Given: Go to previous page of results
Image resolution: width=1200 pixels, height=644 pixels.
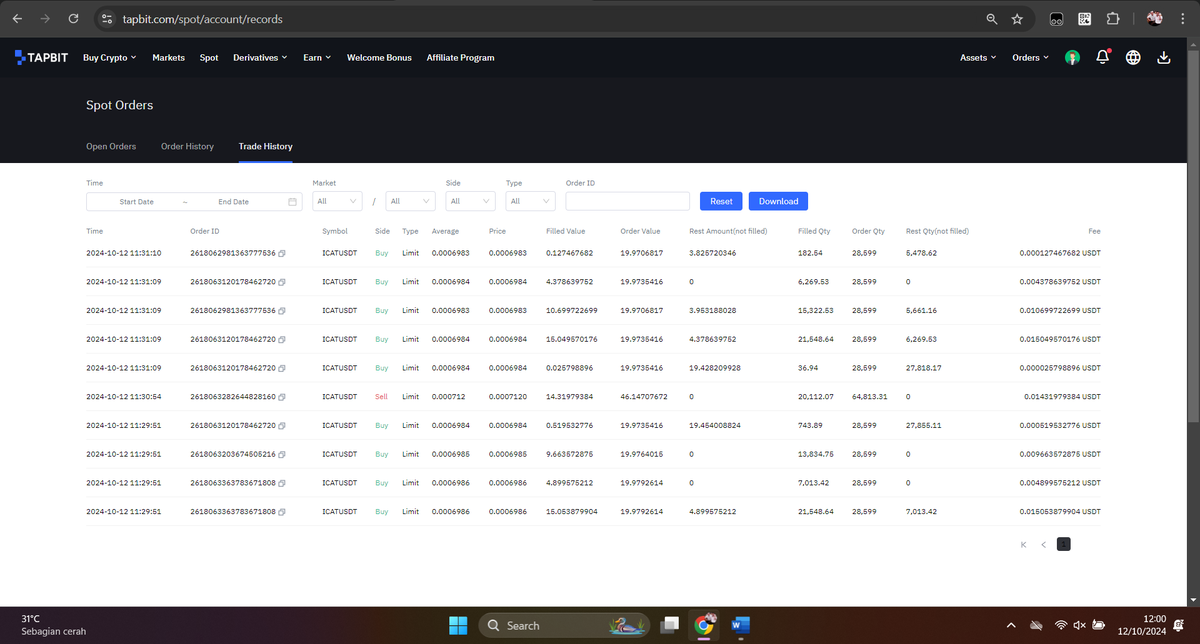Looking at the screenshot, I should click(1044, 544).
